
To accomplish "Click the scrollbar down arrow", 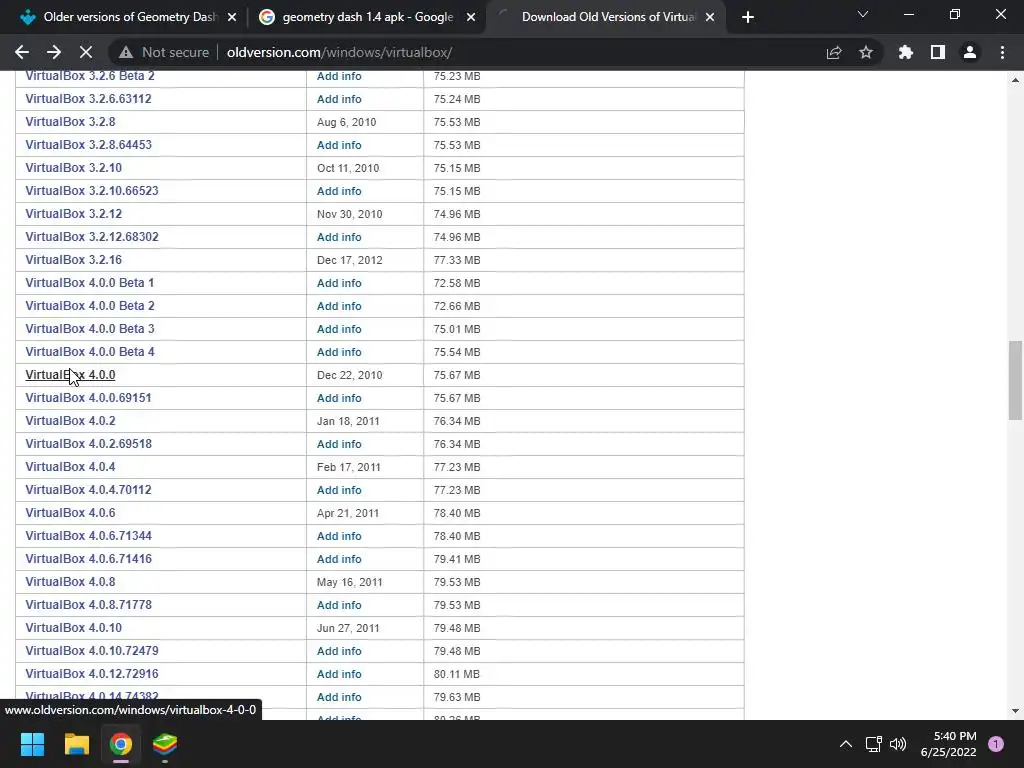I will (x=1015, y=711).
